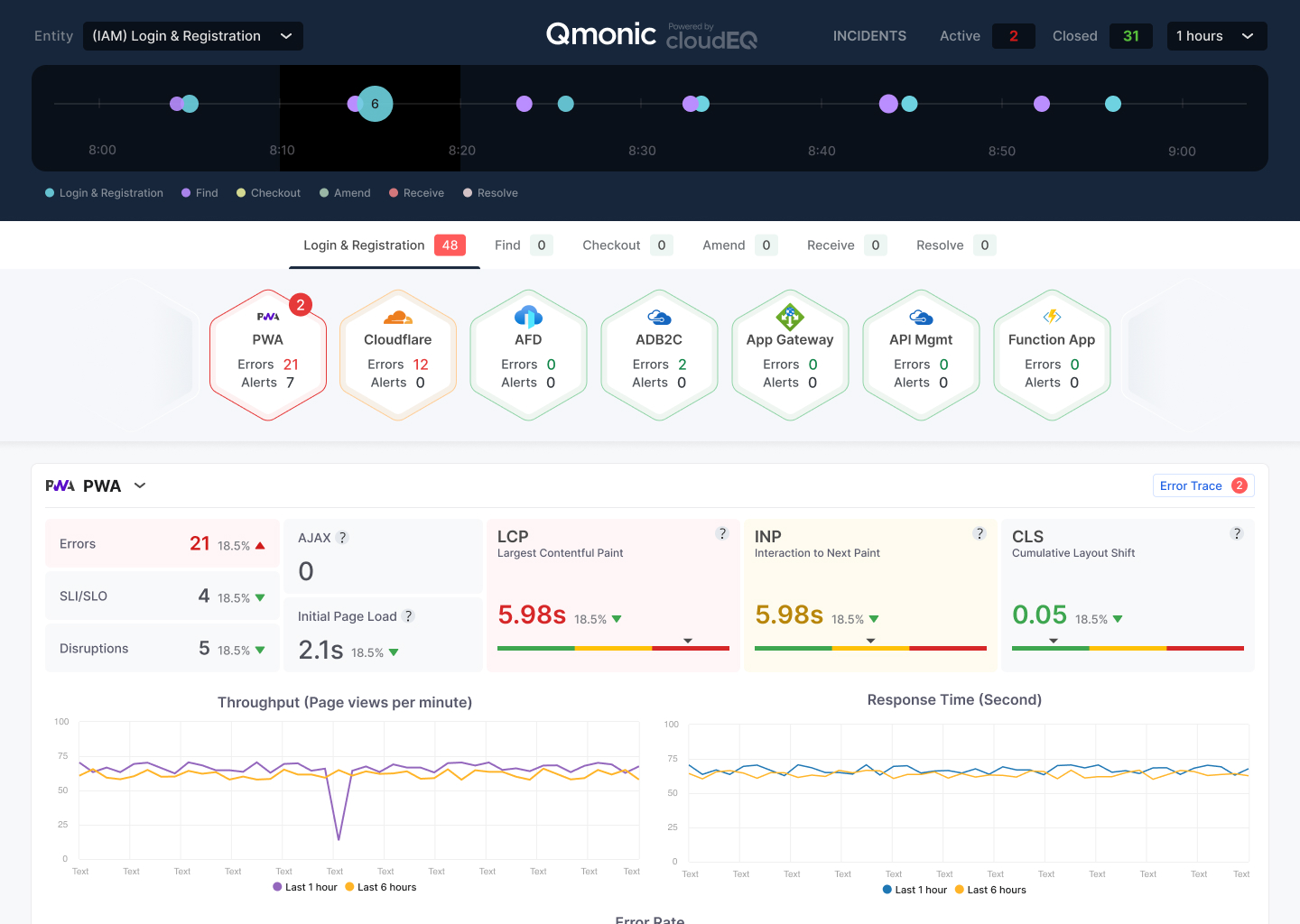Select the Login & Registration tab
The width and height of the screenshot is (1300, 924).
tap(385, 245)
